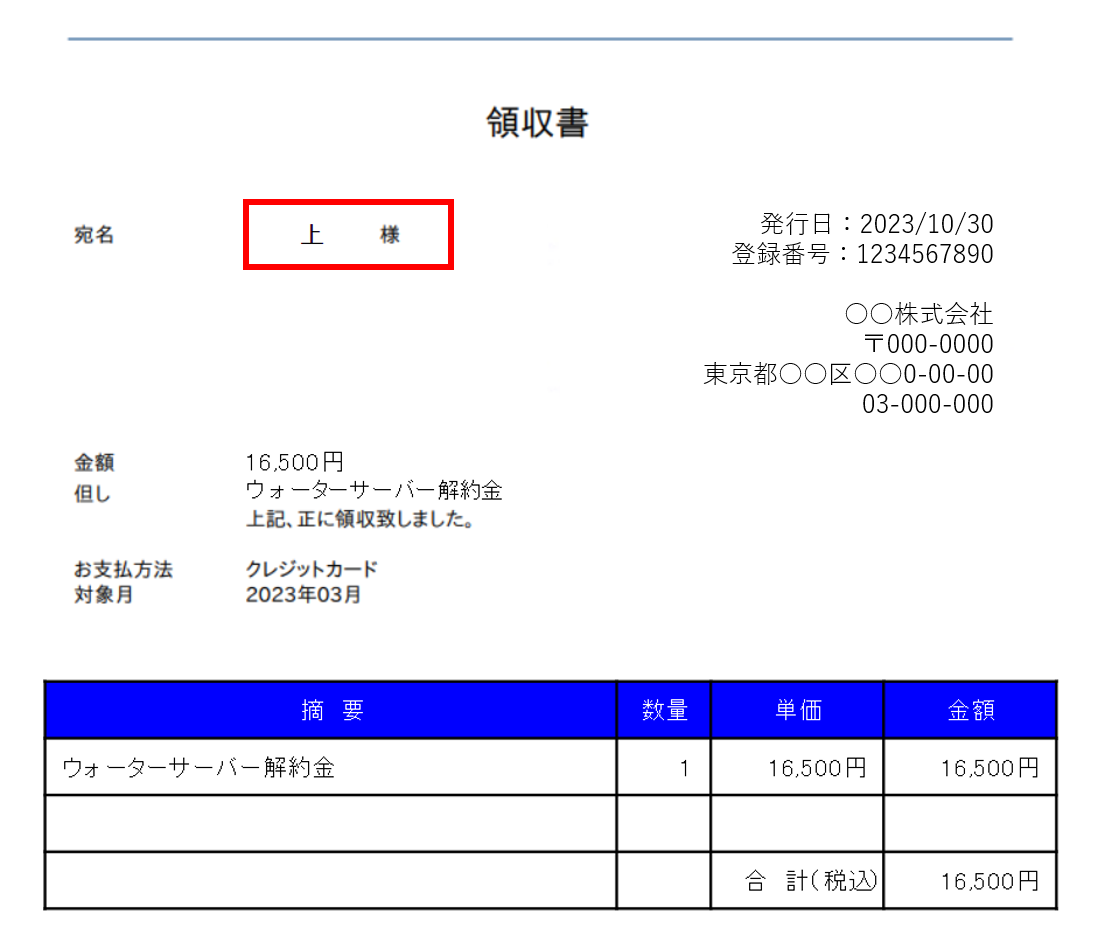Click the 宛名 label
Screen dimensions: 1098x935
pos(94,235)
